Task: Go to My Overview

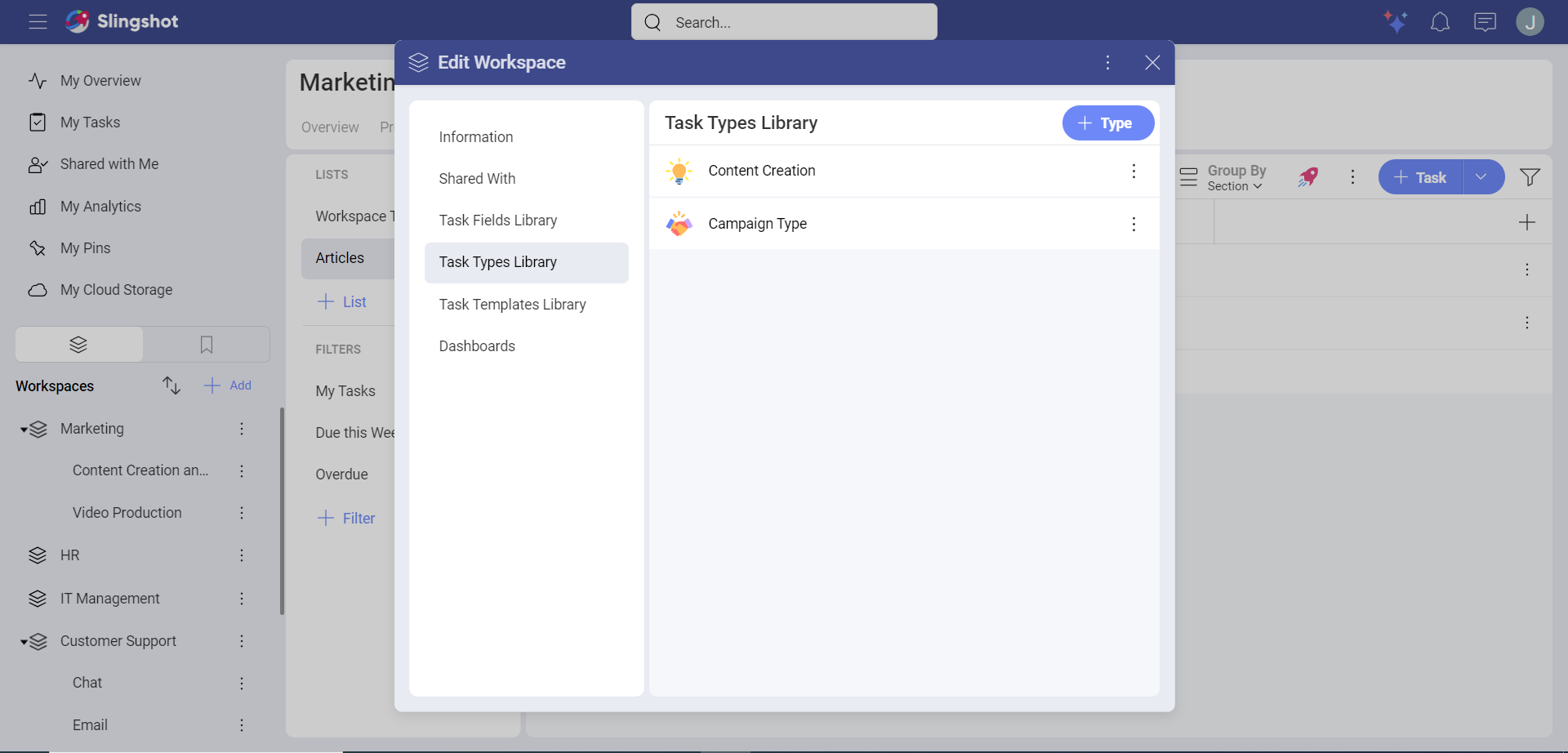Action: pyautogui.click(x=100, y=81)
